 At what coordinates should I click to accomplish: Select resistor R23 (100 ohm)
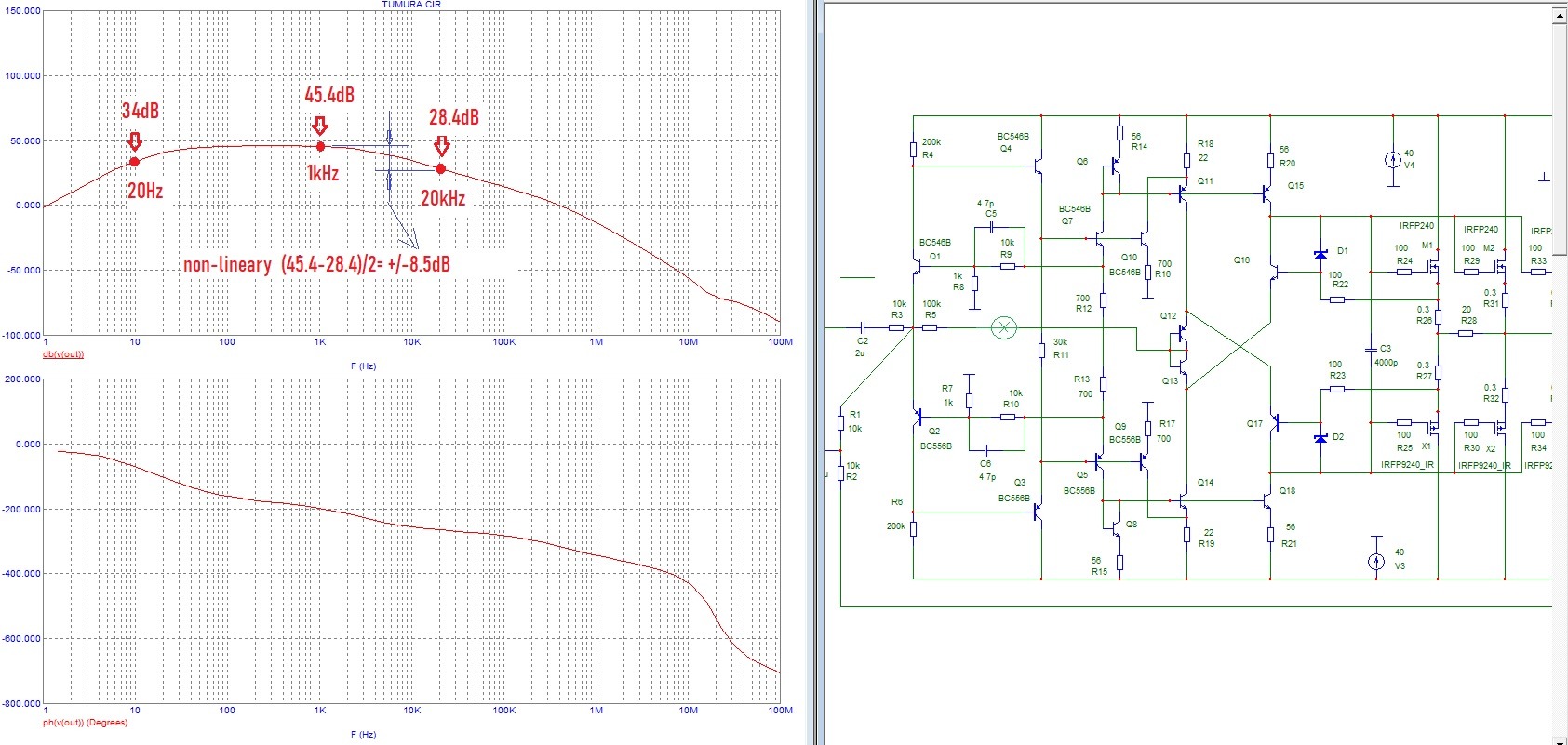point(1337,389)
